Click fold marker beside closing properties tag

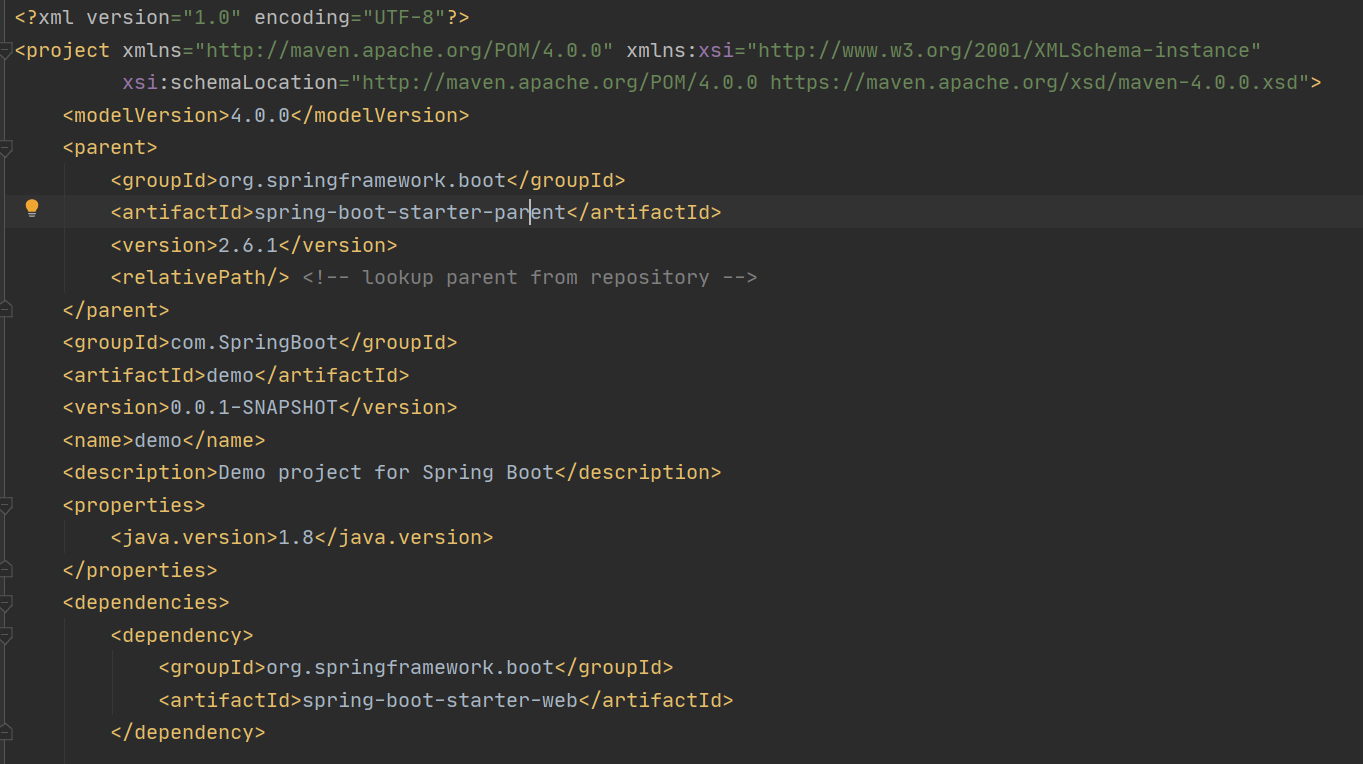pos(5,570)
